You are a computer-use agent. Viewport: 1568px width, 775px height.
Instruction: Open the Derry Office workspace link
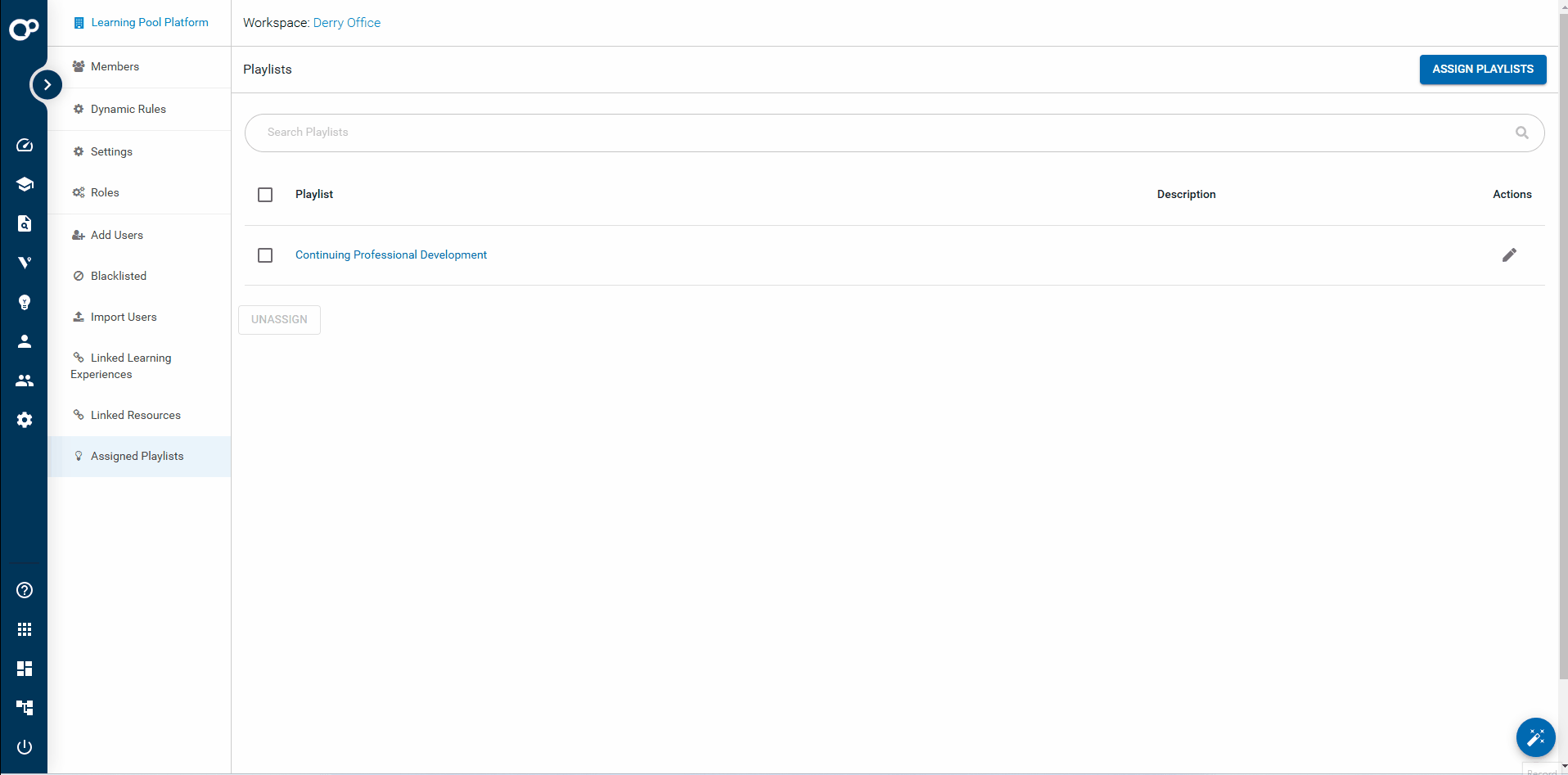[x=346, y=23]
